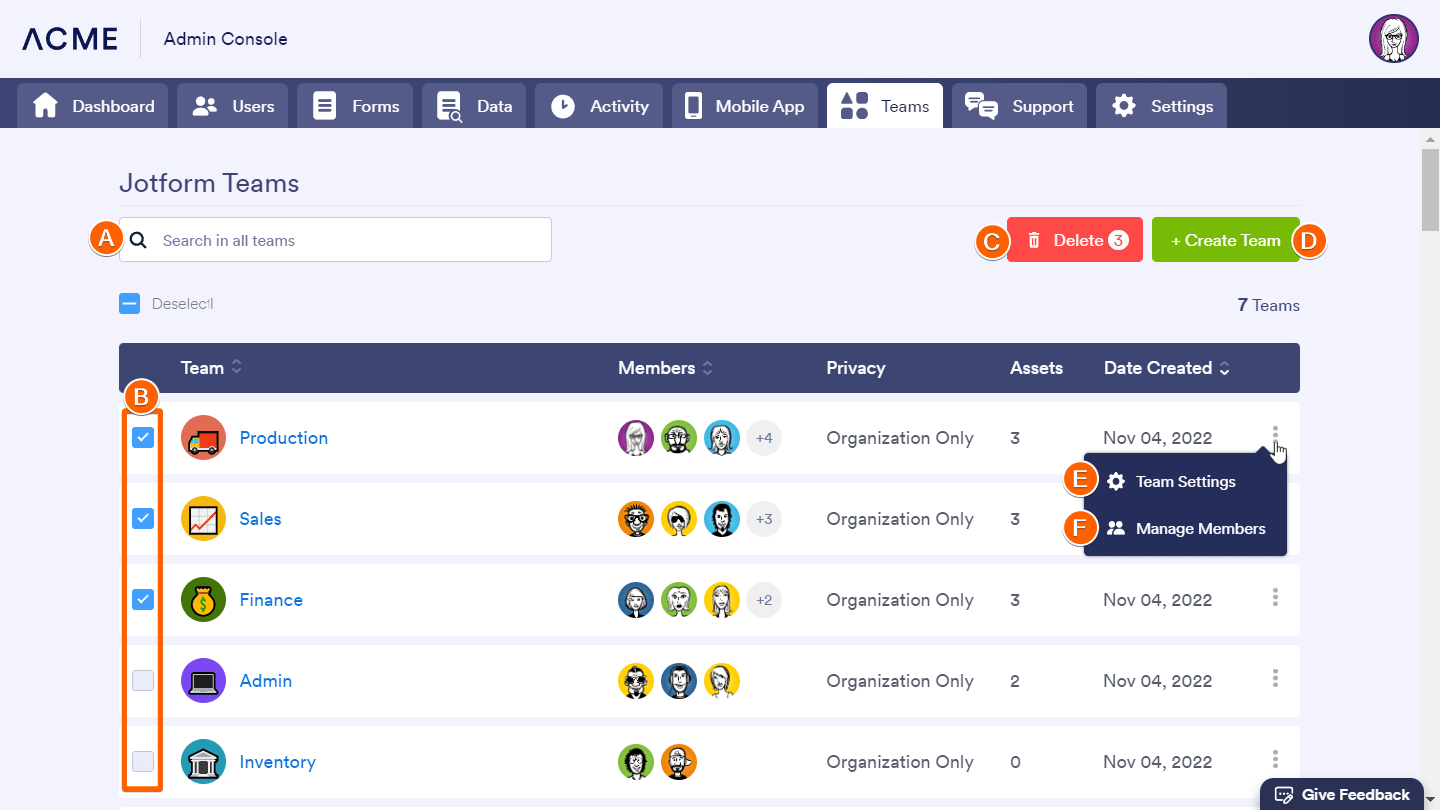This screenshot has height=810, width=1440.
Task: Select Team Settings from the context menu
Action: 1185,482
